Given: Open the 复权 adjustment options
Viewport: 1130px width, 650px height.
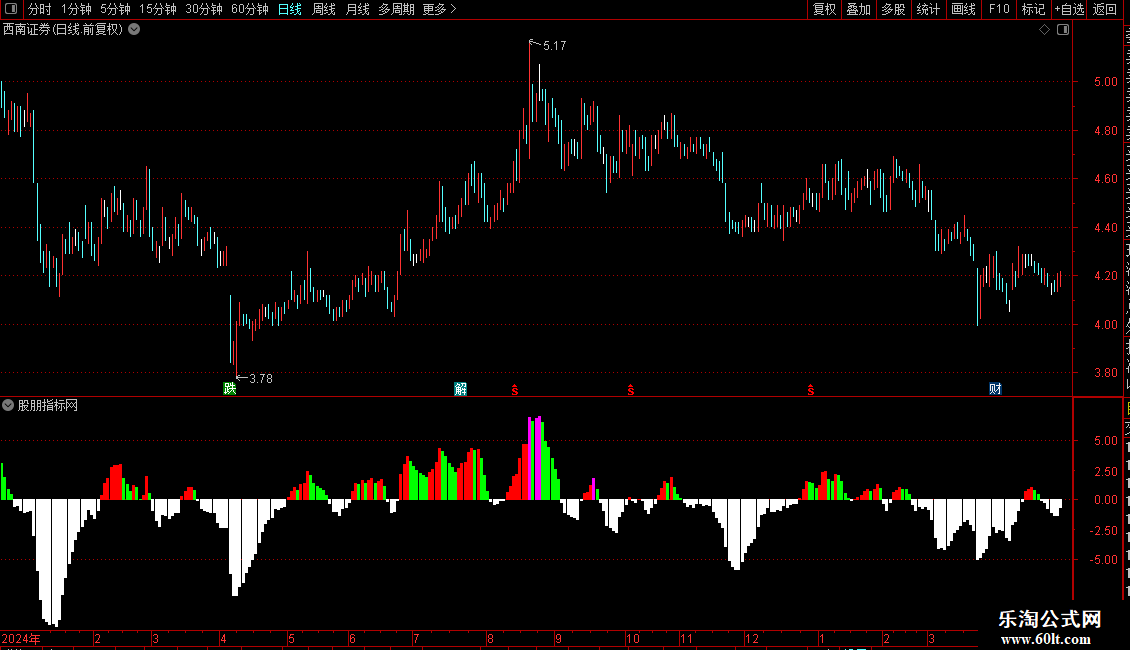Looking at the screenshot, I should click(824, 9).
